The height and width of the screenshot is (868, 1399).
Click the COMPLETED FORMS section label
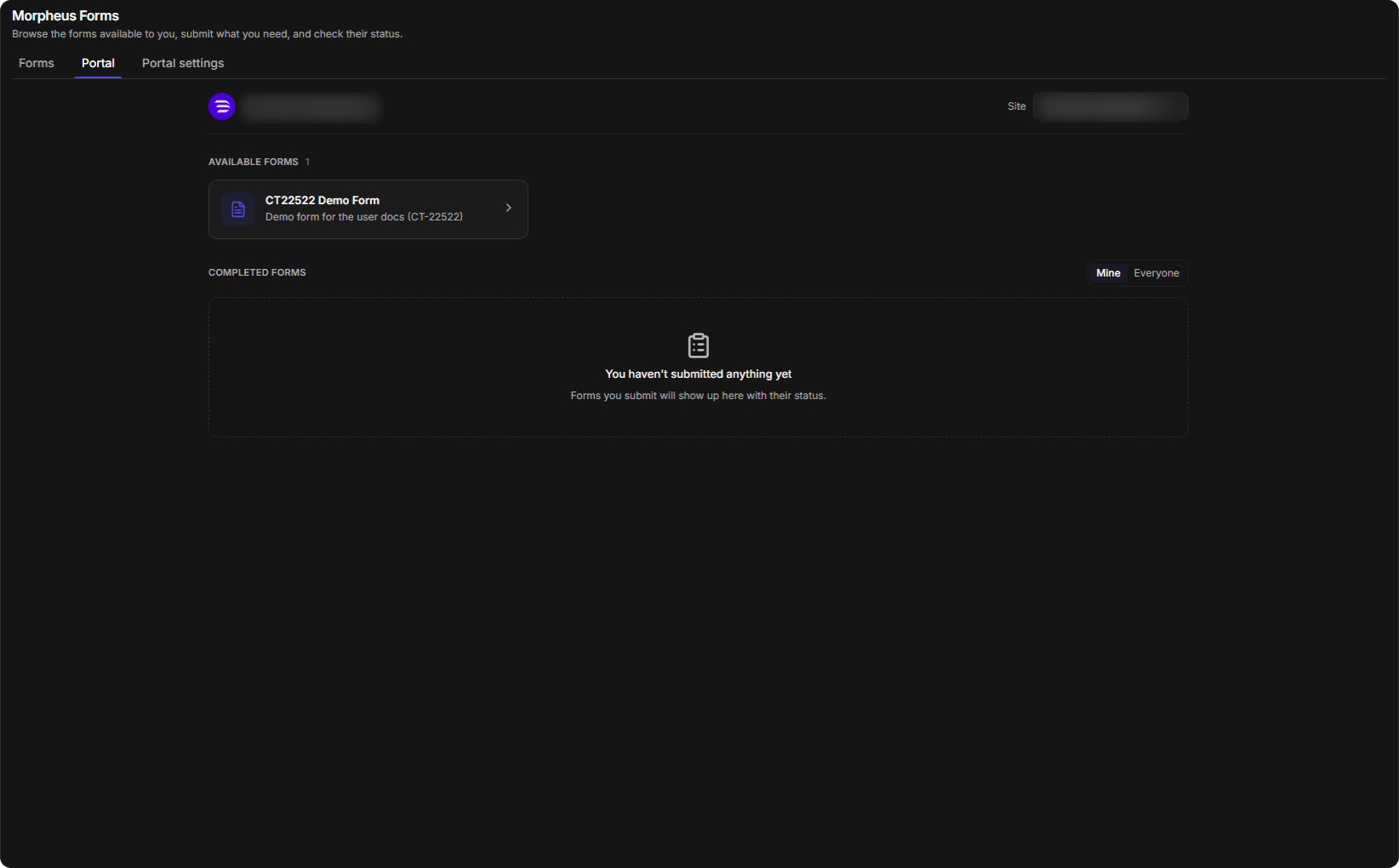coord(257,272)
